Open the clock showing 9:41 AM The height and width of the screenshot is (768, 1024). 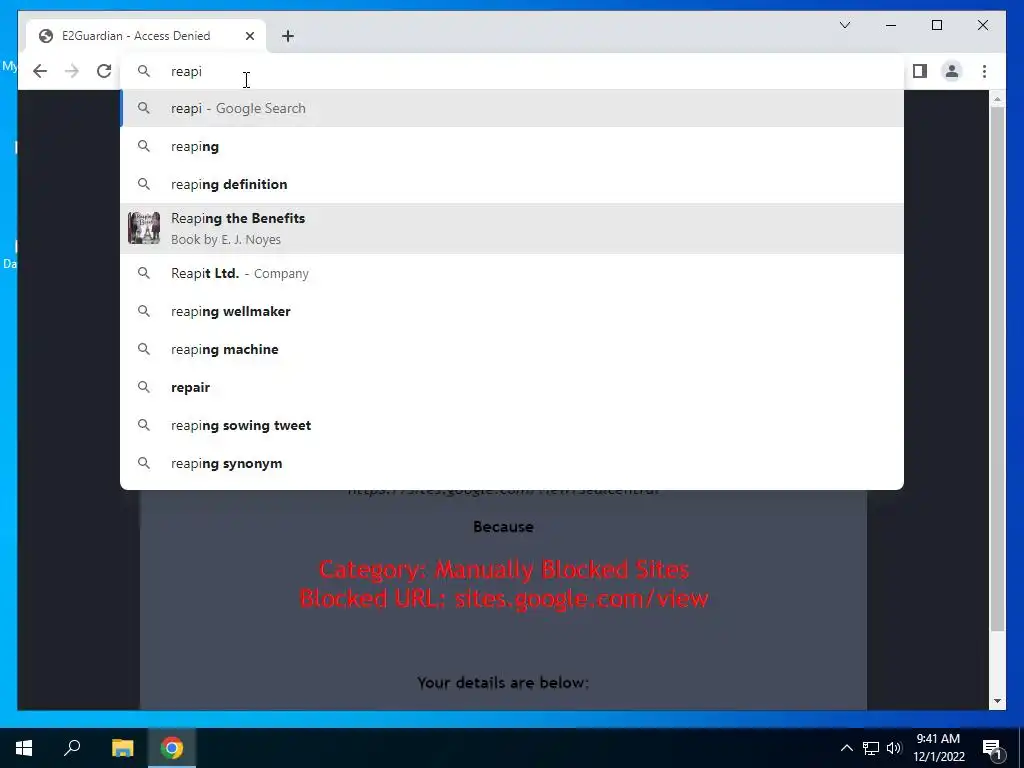click(x=938, y=748)
